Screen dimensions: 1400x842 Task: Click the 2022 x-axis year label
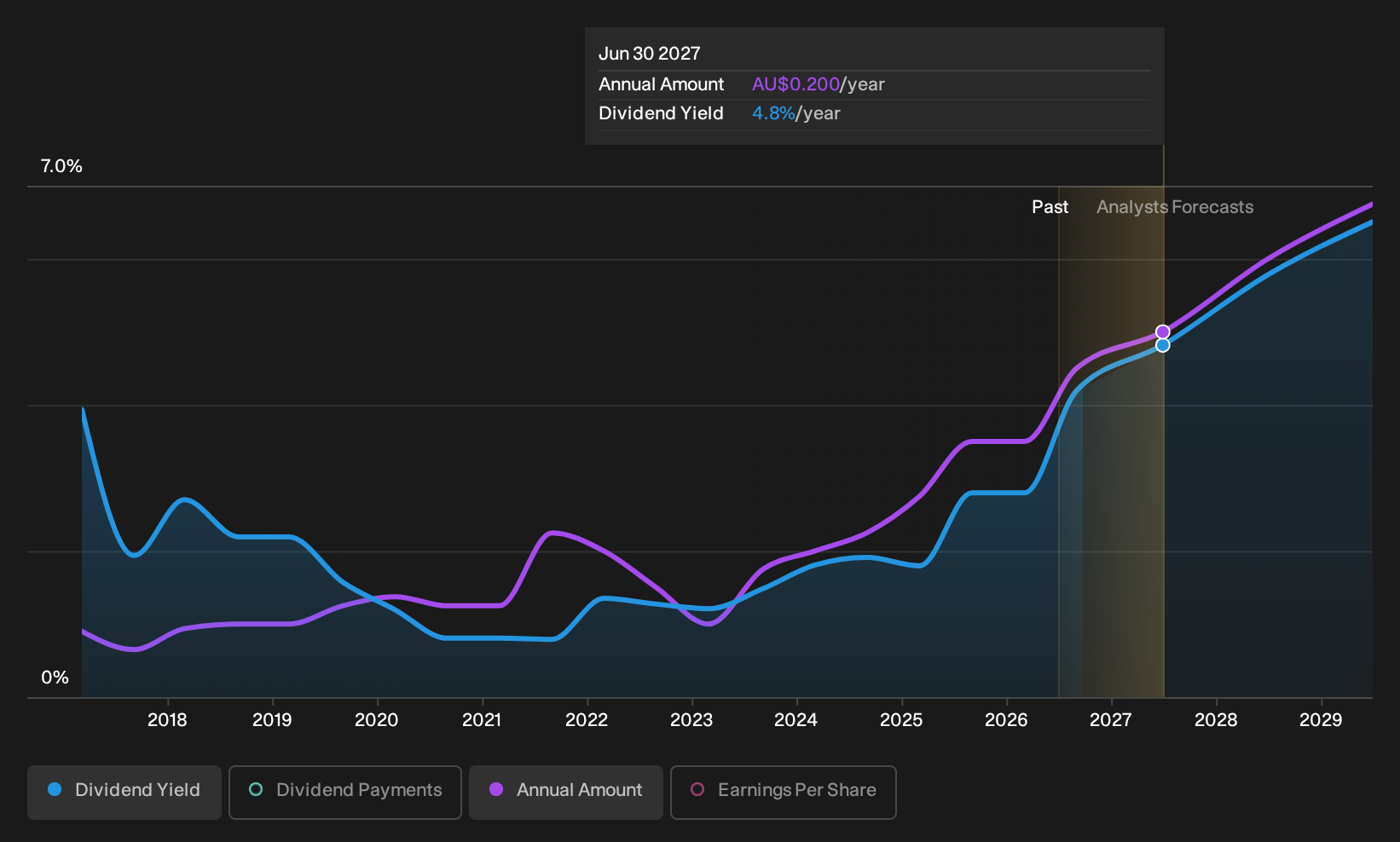click(587, 720)
